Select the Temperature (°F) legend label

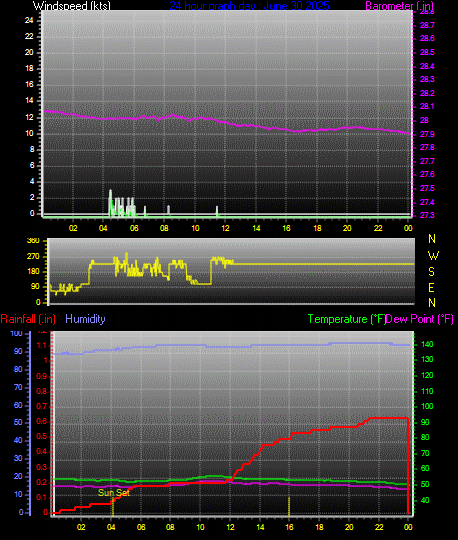(347, 319)
